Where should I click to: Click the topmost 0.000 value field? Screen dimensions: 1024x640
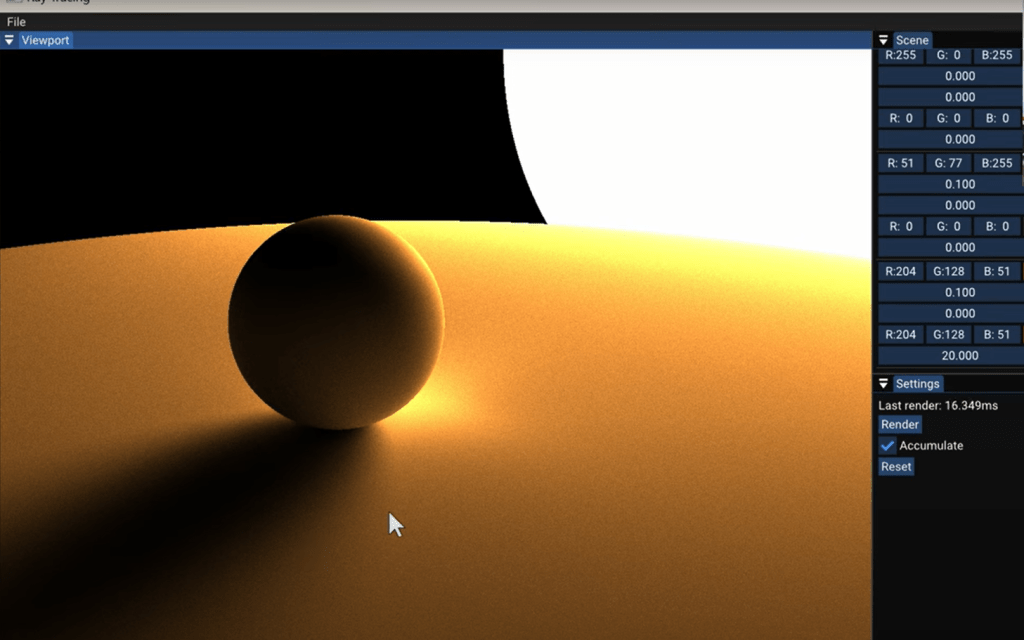click(x=960, y=75)
